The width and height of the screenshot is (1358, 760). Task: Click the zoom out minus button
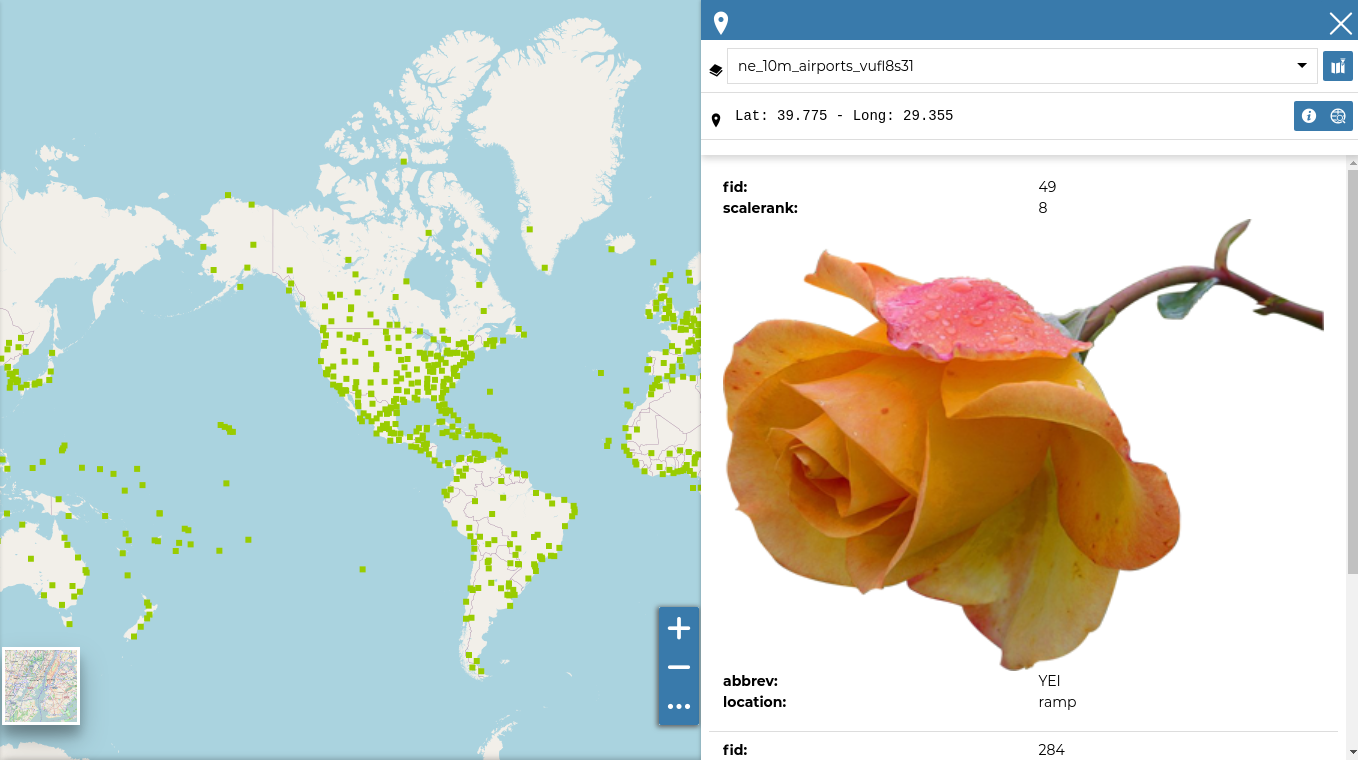[x=679, y=667]
